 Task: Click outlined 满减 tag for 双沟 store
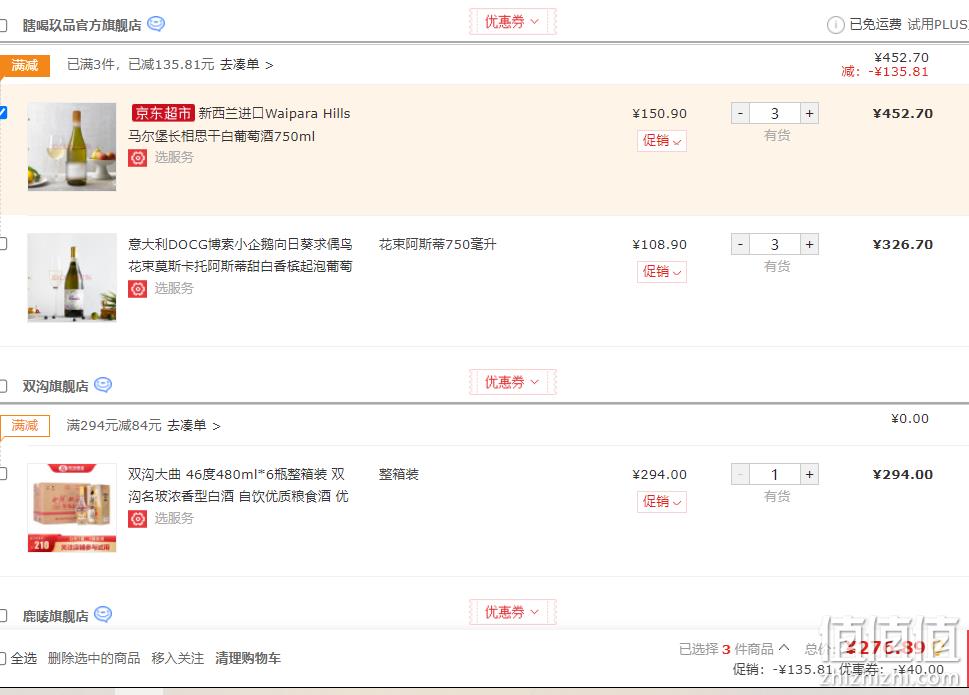click(25, 426)
